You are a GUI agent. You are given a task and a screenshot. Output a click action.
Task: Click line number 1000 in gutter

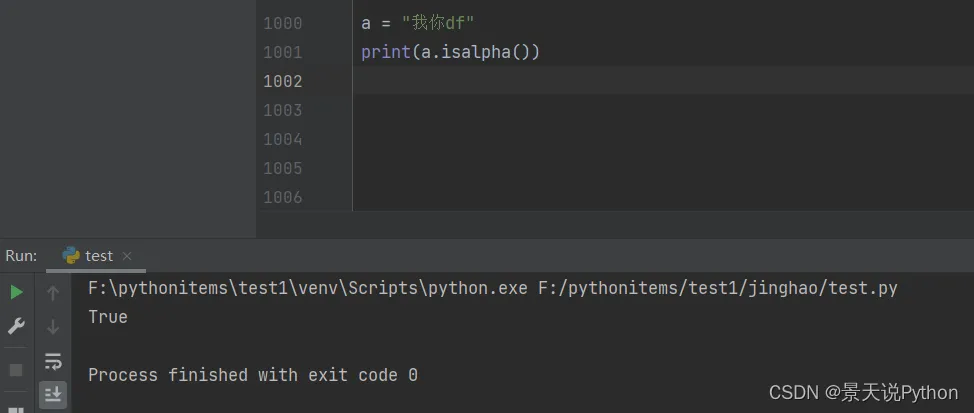click(x=282, y=23)
